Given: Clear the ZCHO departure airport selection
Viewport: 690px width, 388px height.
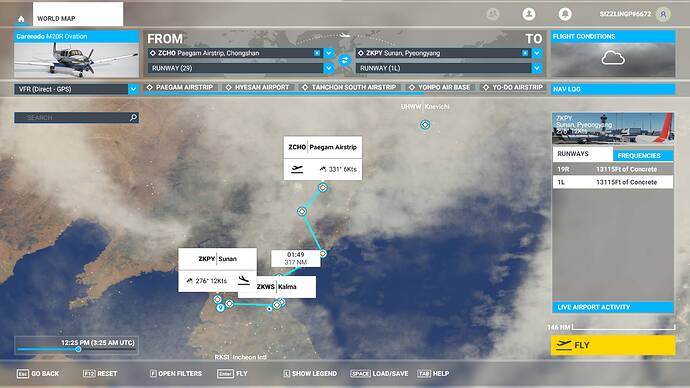Looking at the screenshot, I should pos(317,53).
